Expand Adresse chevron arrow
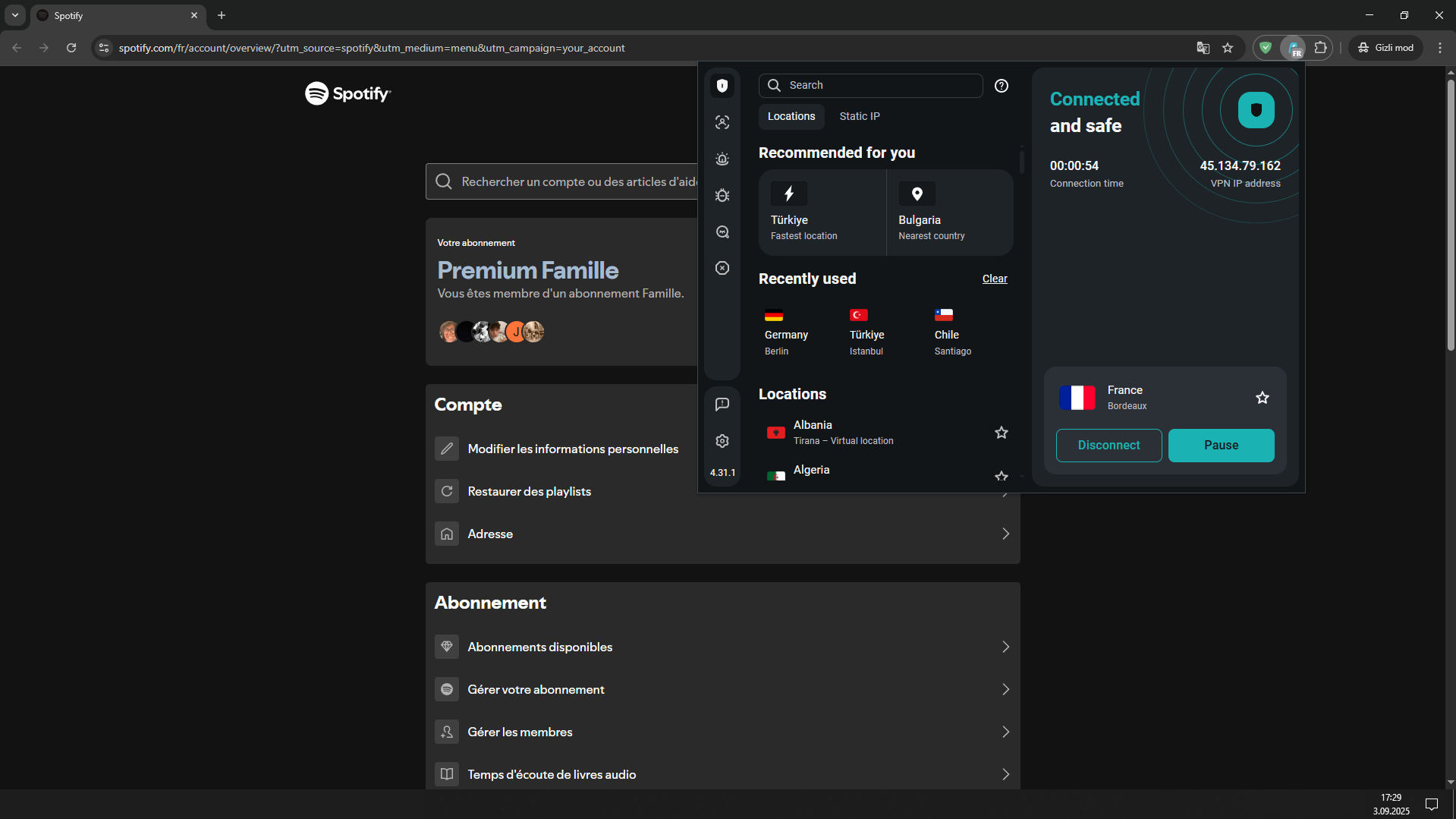Image resolution: width=1456 pixels, height=819 pixels. pos(1005,534)
